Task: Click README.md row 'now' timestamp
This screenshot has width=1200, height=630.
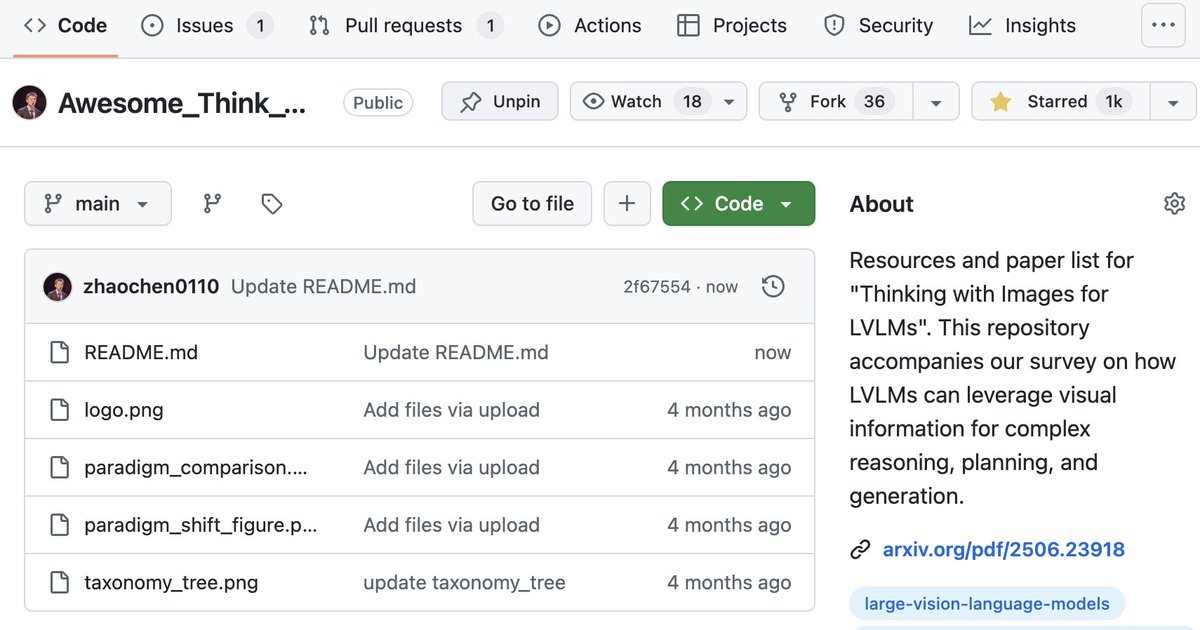Action: click(772, 353)
